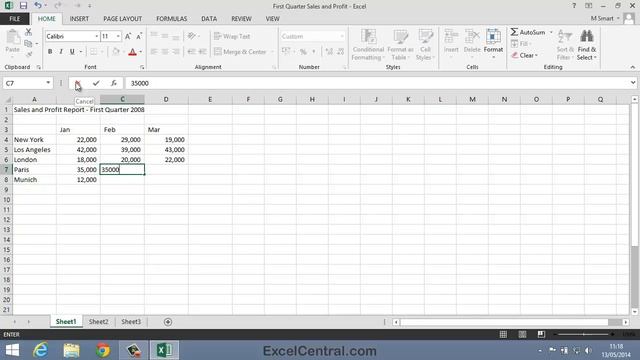Launch Excel from the Windows taskbar
Screen dimensions: 640x360
point(164,350)
